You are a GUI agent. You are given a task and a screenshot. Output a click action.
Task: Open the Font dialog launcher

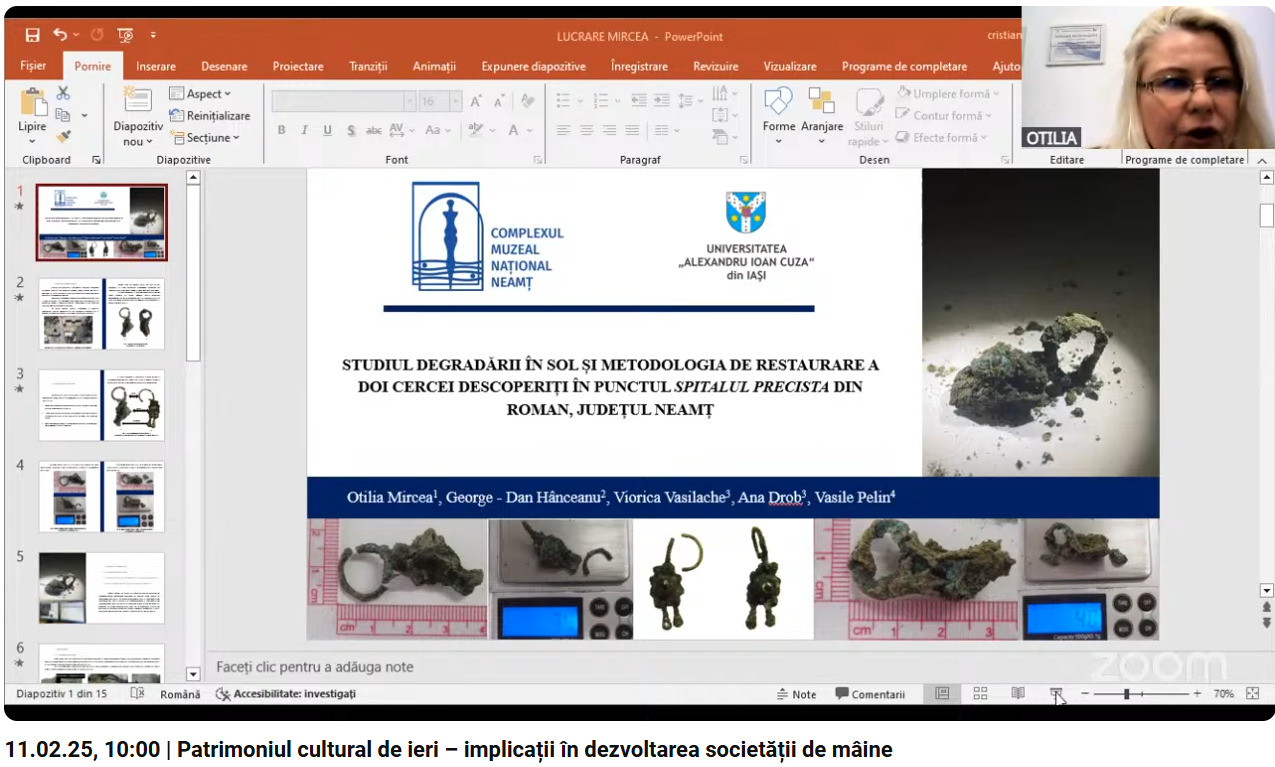point(538,160)
